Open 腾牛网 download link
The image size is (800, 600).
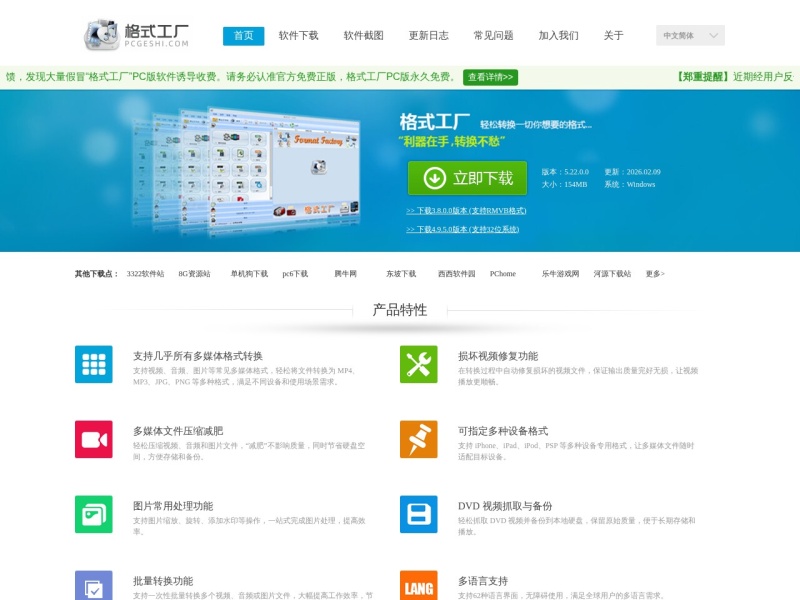pos(345,274)
